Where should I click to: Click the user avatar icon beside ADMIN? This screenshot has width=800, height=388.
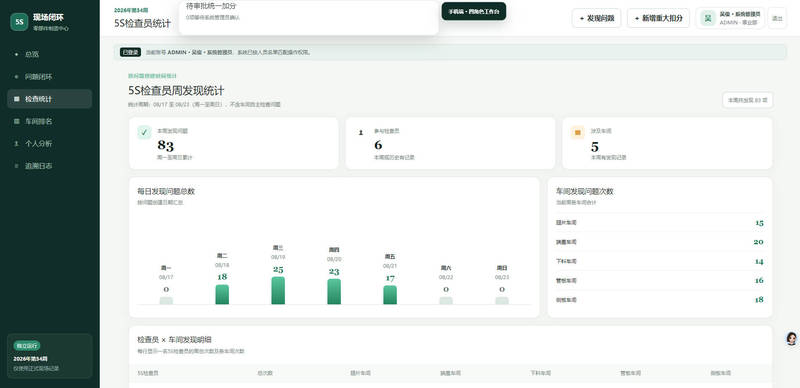point(708,18)
